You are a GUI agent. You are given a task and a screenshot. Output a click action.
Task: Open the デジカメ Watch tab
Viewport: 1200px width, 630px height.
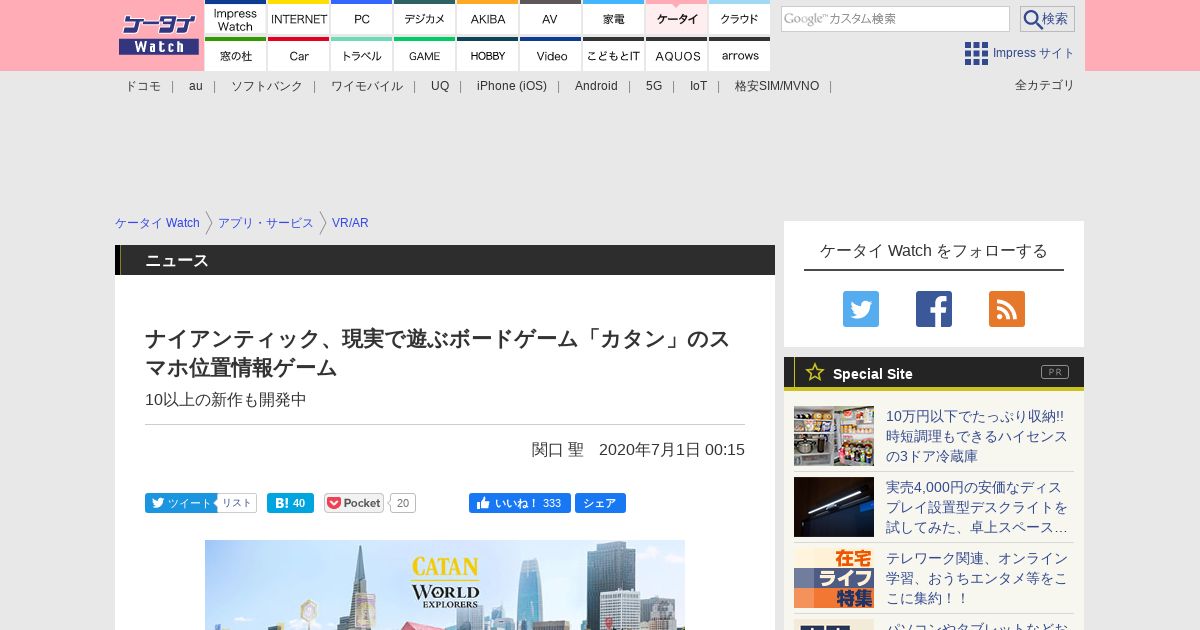(425, 19)
